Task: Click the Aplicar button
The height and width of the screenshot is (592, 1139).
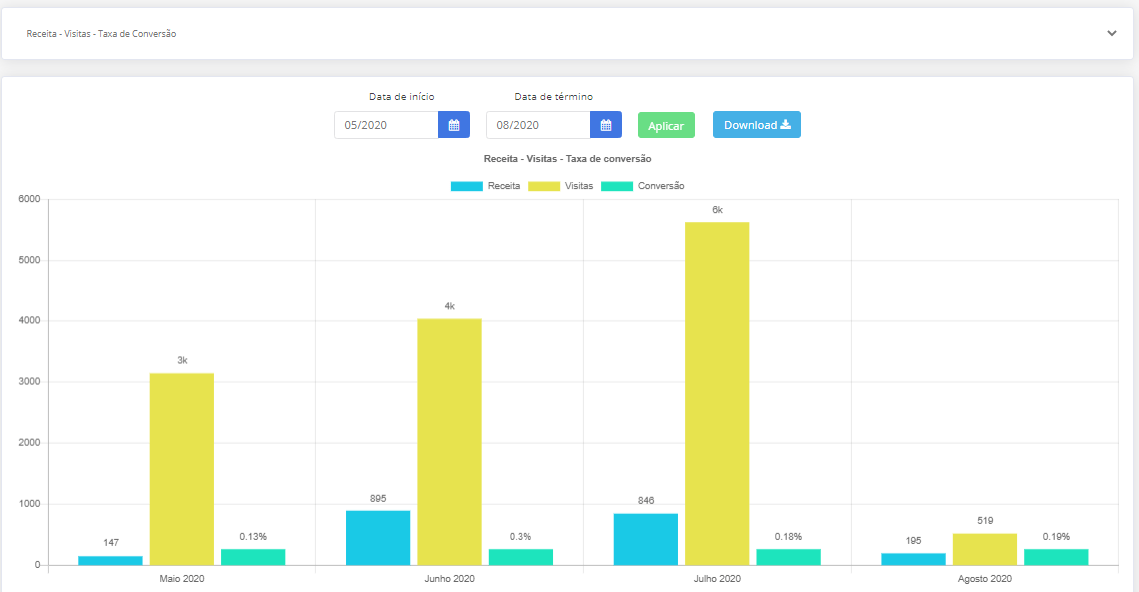Action: [x=666, y=126]
